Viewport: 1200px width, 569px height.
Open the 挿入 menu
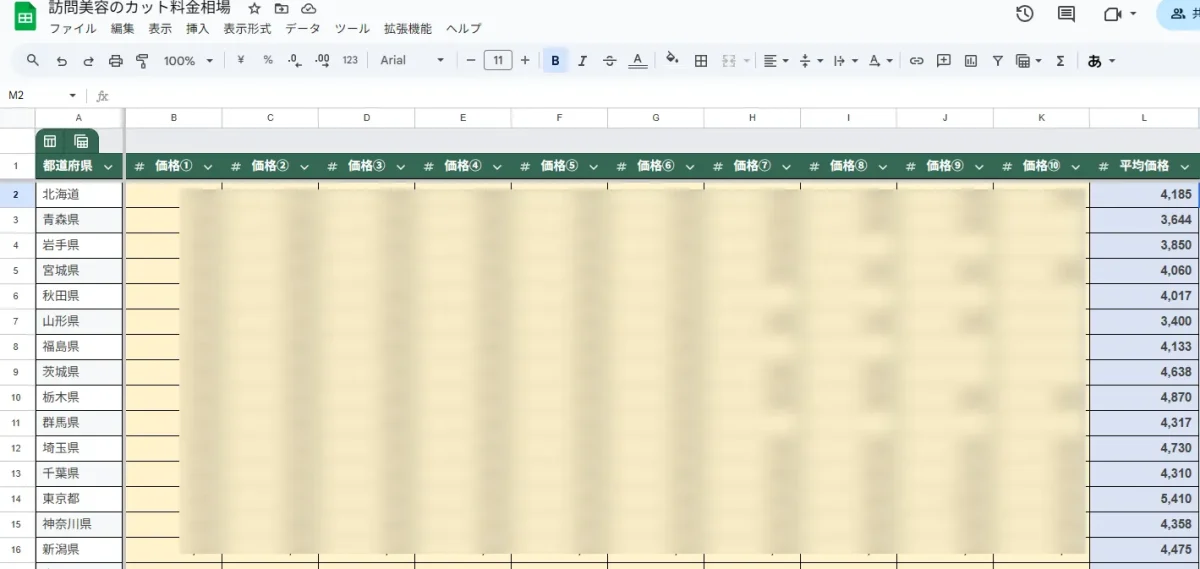pyautogui.click(x=197, y=28)
